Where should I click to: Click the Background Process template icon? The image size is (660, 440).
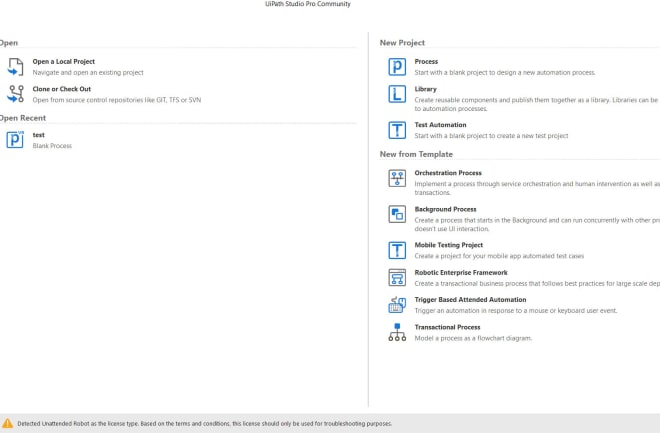point(397,214)
